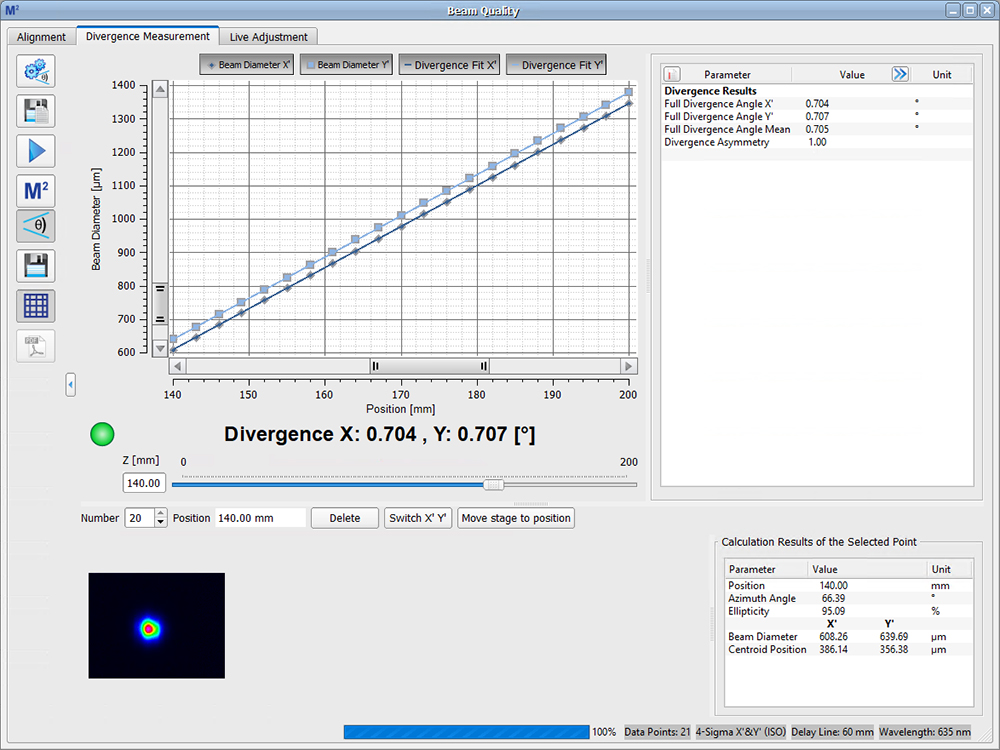This screenshot has width=1000, height=750.
Task: Click the Unit column header in results
Action: (941, 75)
